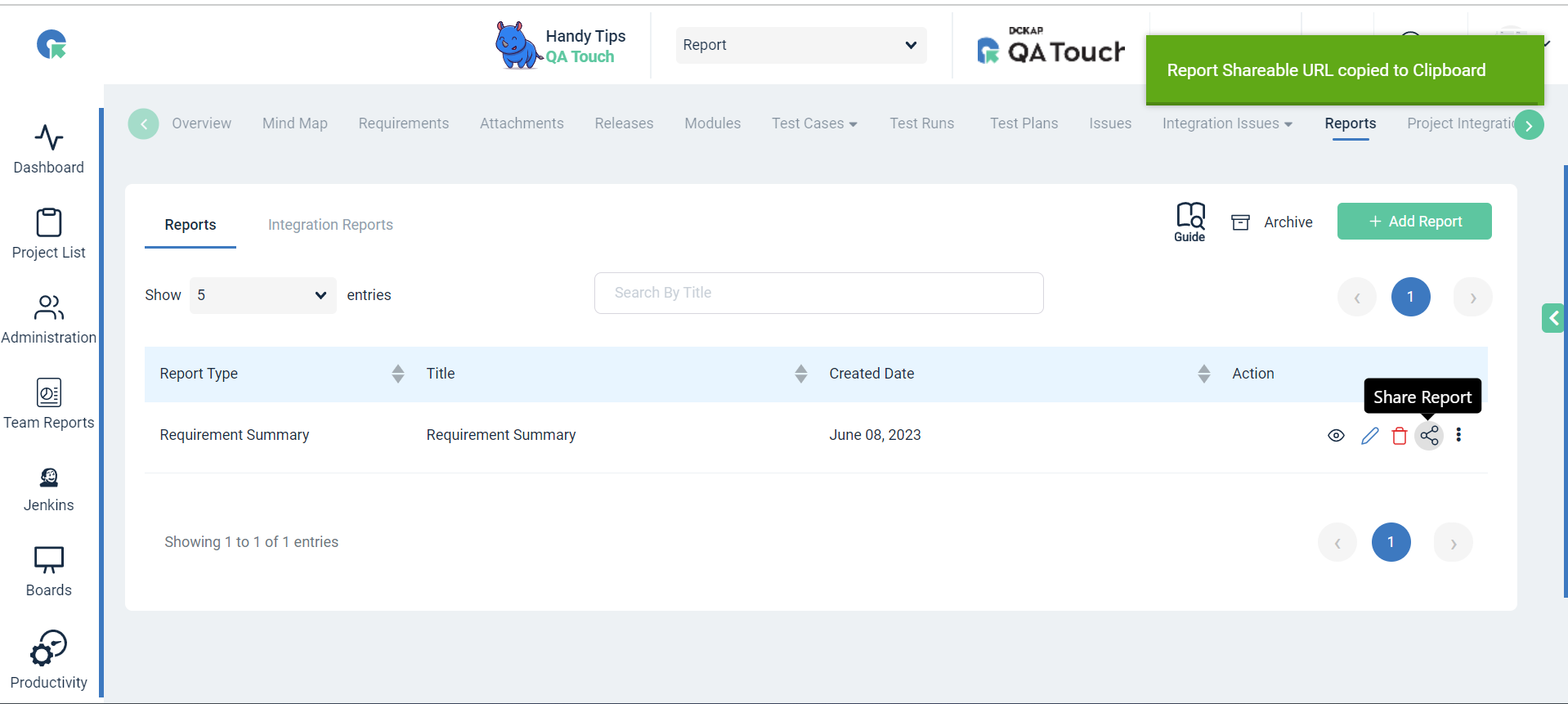Open Boards from the sidebar
The width and height of the screenshot is (1568, 704).
coord(49,572)
